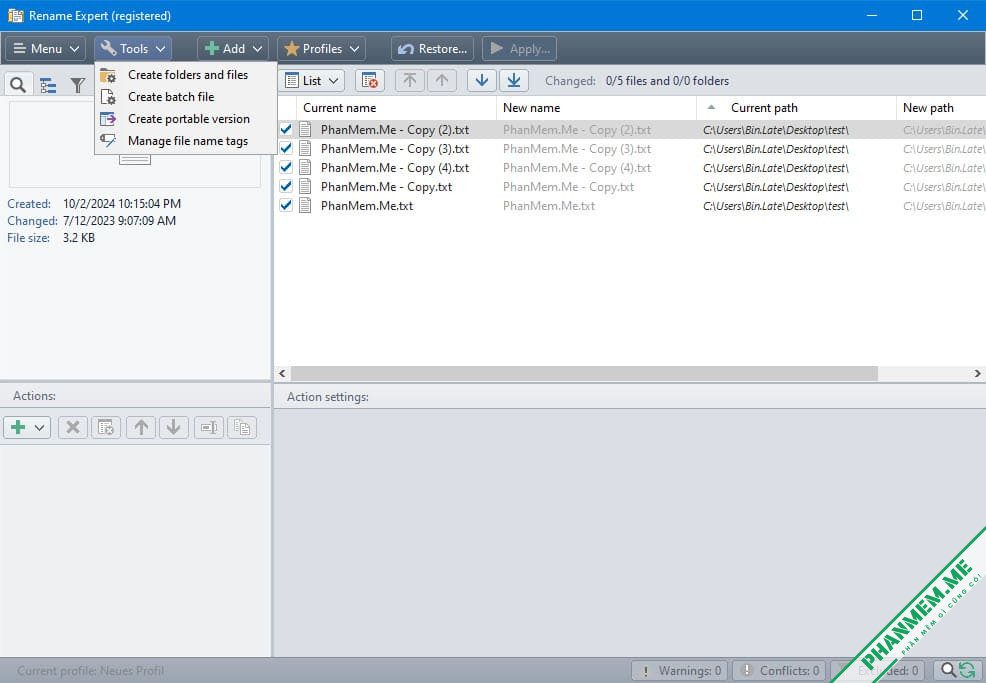Click move action up icon
This screenshot has width=986, height=683.
[141, 428]
